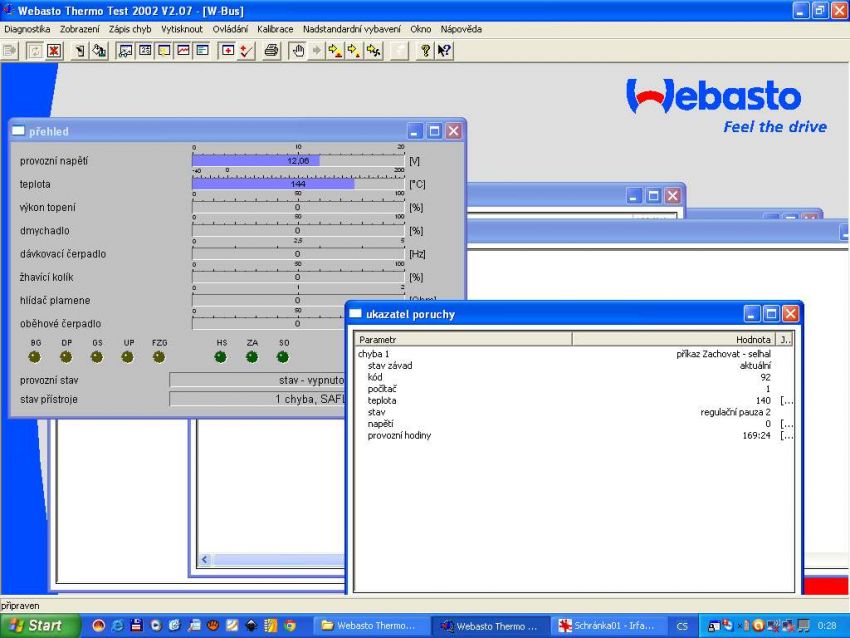Click the yellow arrow with fan icon

click(374, 51)
